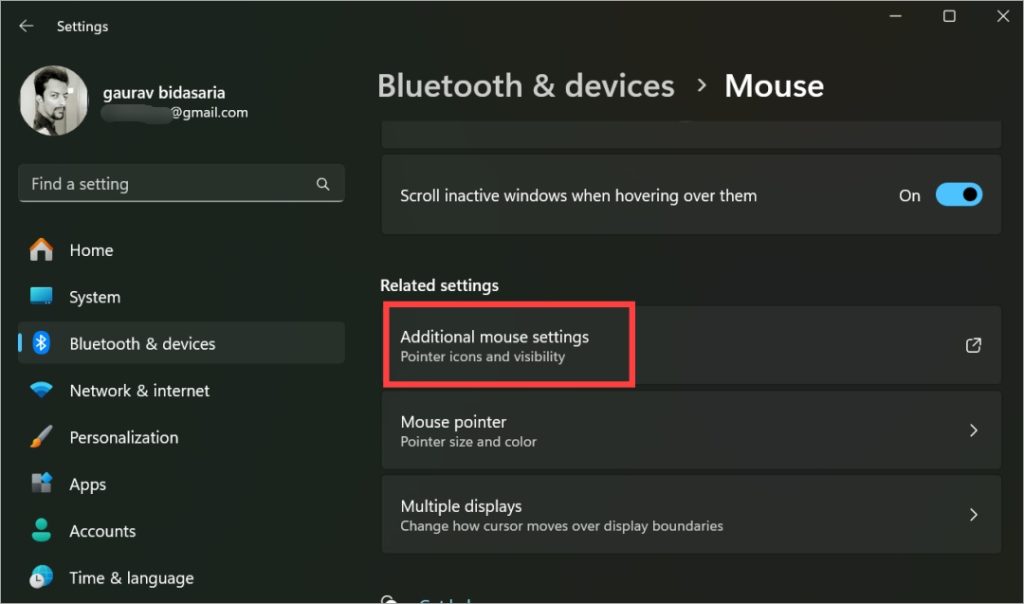Go to Bluetooth & devices breadcrumb
Screen dimensions: 1024x604
526,86
